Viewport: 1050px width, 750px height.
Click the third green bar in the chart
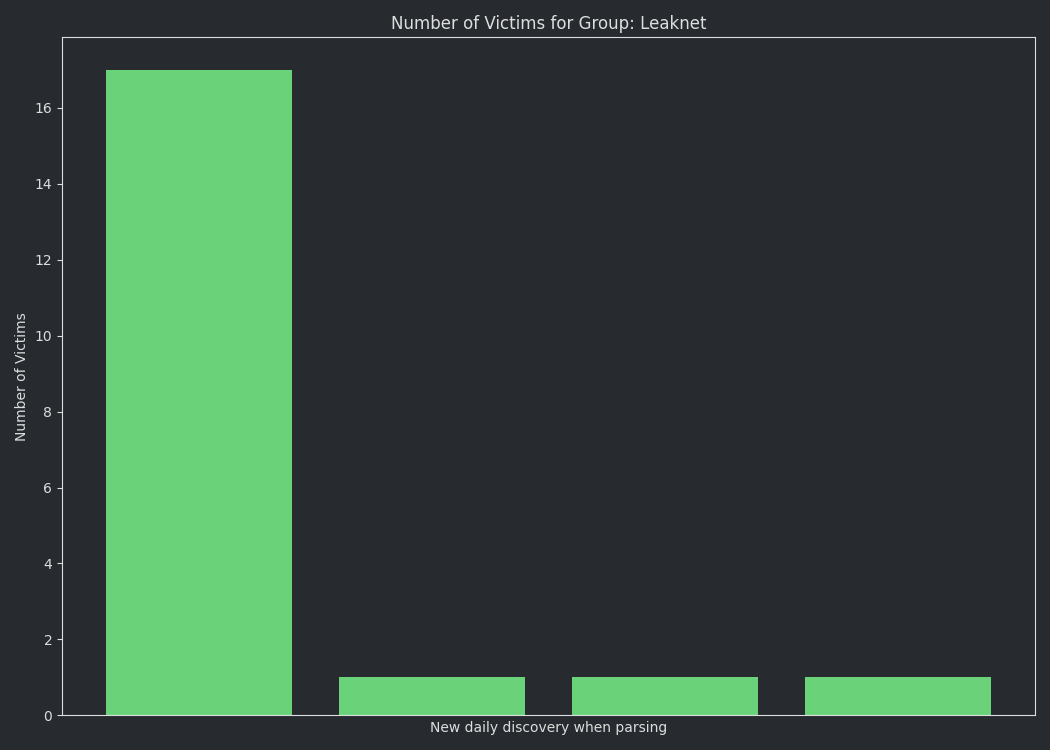(665, 696)
